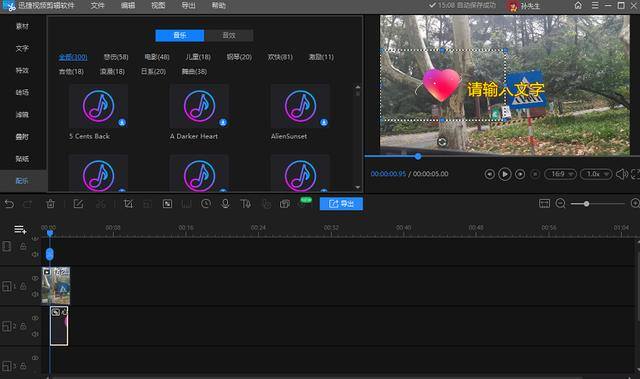Lock track 1 with padlock icon
Image resolution: width=640 pixels, height=379 pixels.
(x=23, y=286)
